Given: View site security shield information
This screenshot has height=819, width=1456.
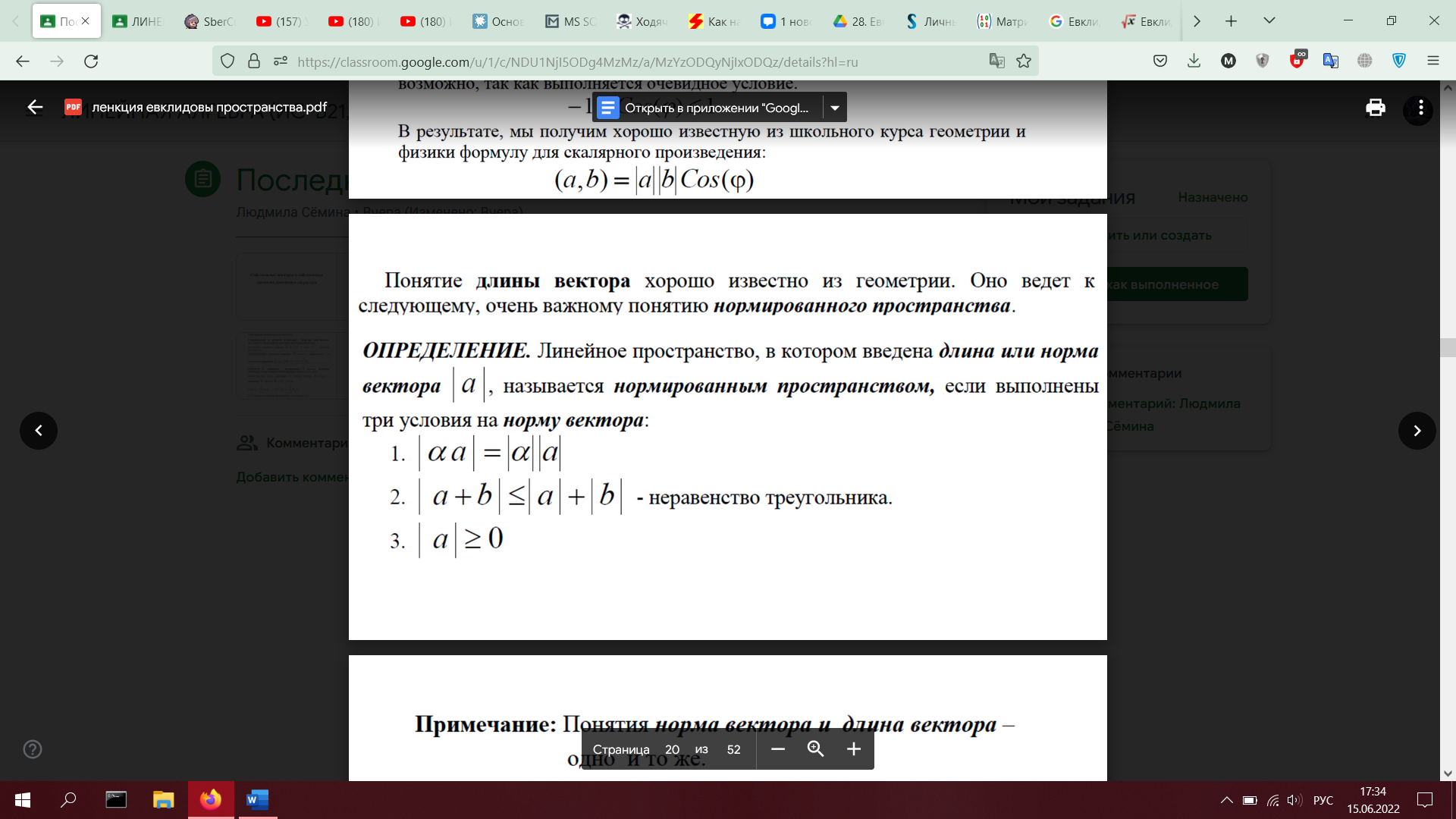Looking at the screenshot, I should pyautogui.click(x=227, y=61).
